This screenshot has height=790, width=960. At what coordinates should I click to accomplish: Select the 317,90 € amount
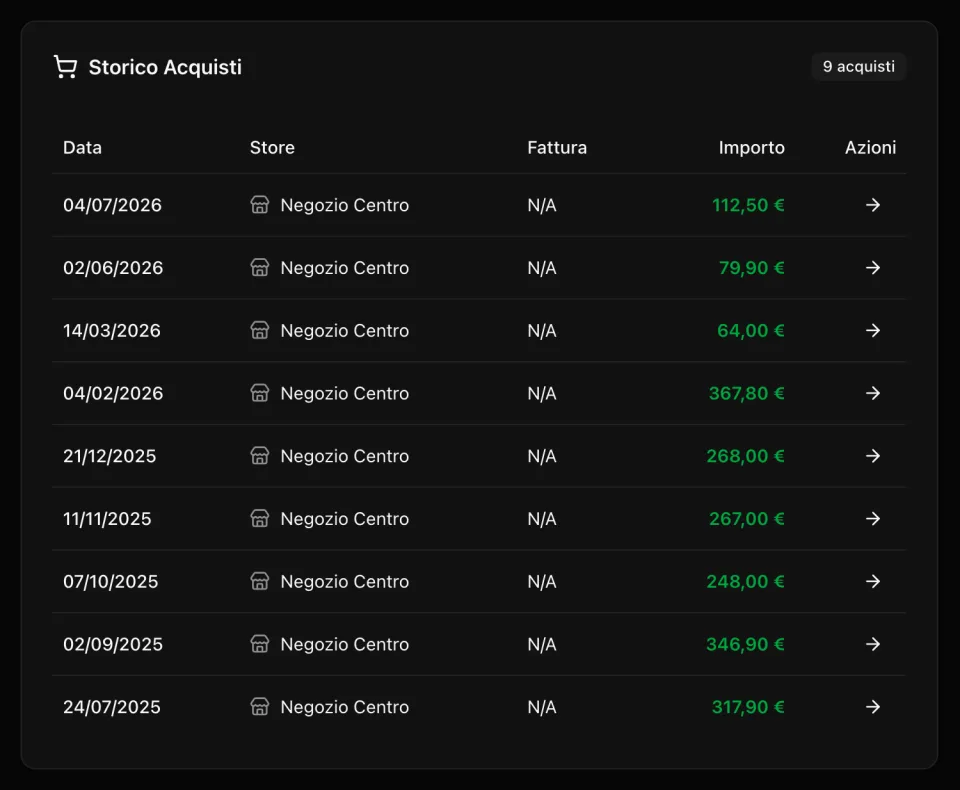(x=748, y=707)
